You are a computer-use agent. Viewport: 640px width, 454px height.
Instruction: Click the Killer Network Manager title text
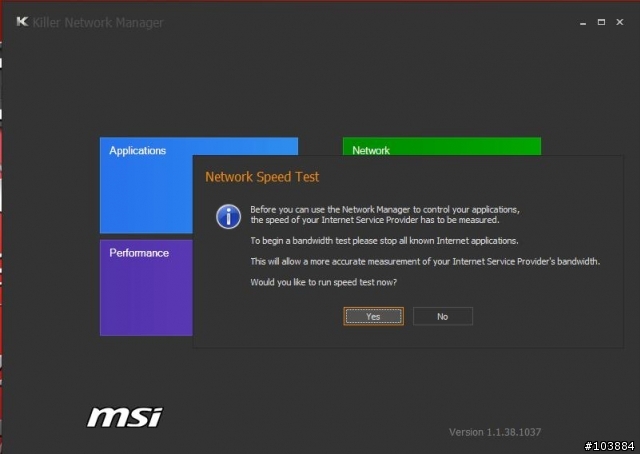point(98,22)
